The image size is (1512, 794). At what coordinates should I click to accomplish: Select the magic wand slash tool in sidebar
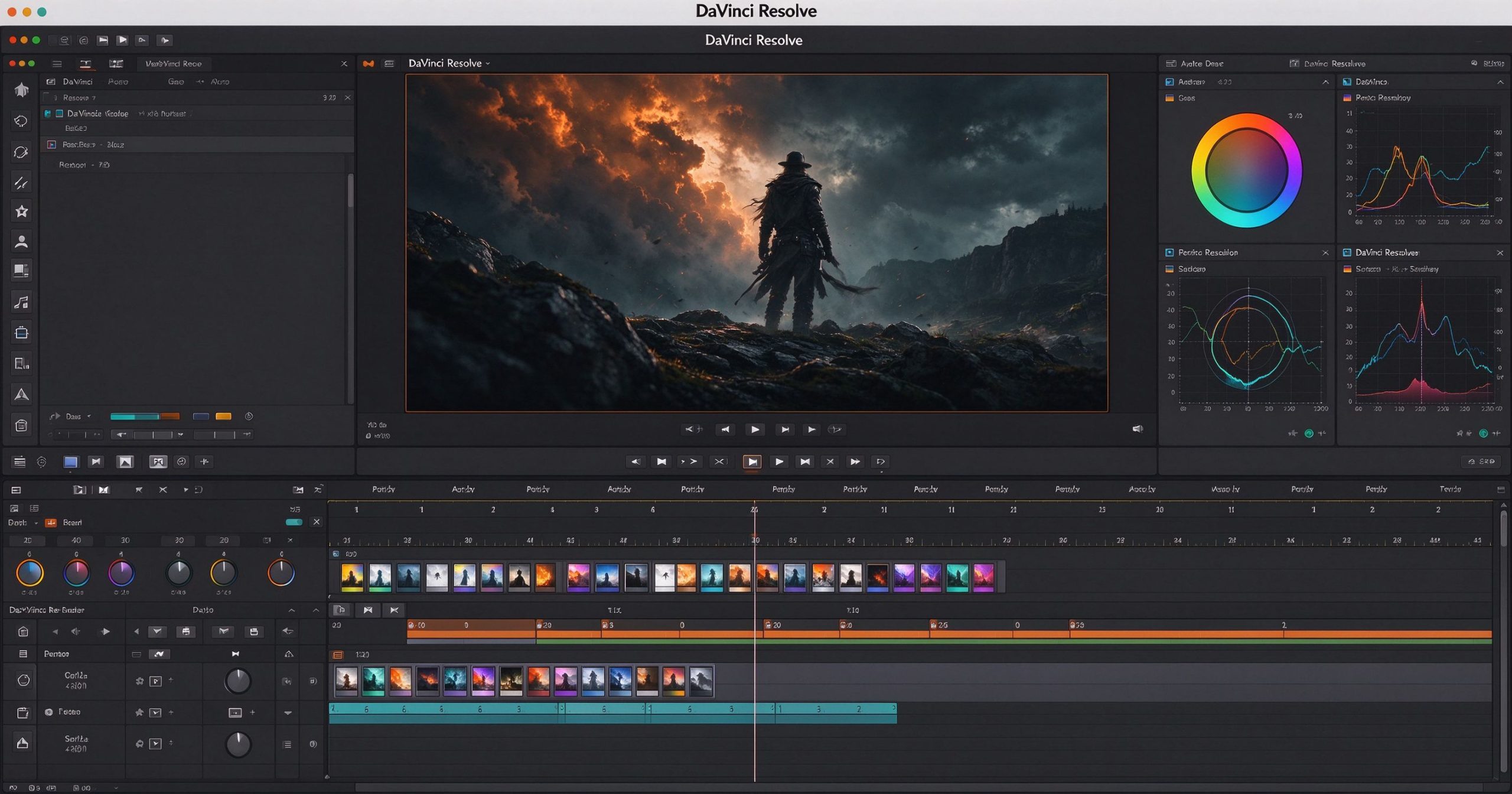tap(21, 183)
